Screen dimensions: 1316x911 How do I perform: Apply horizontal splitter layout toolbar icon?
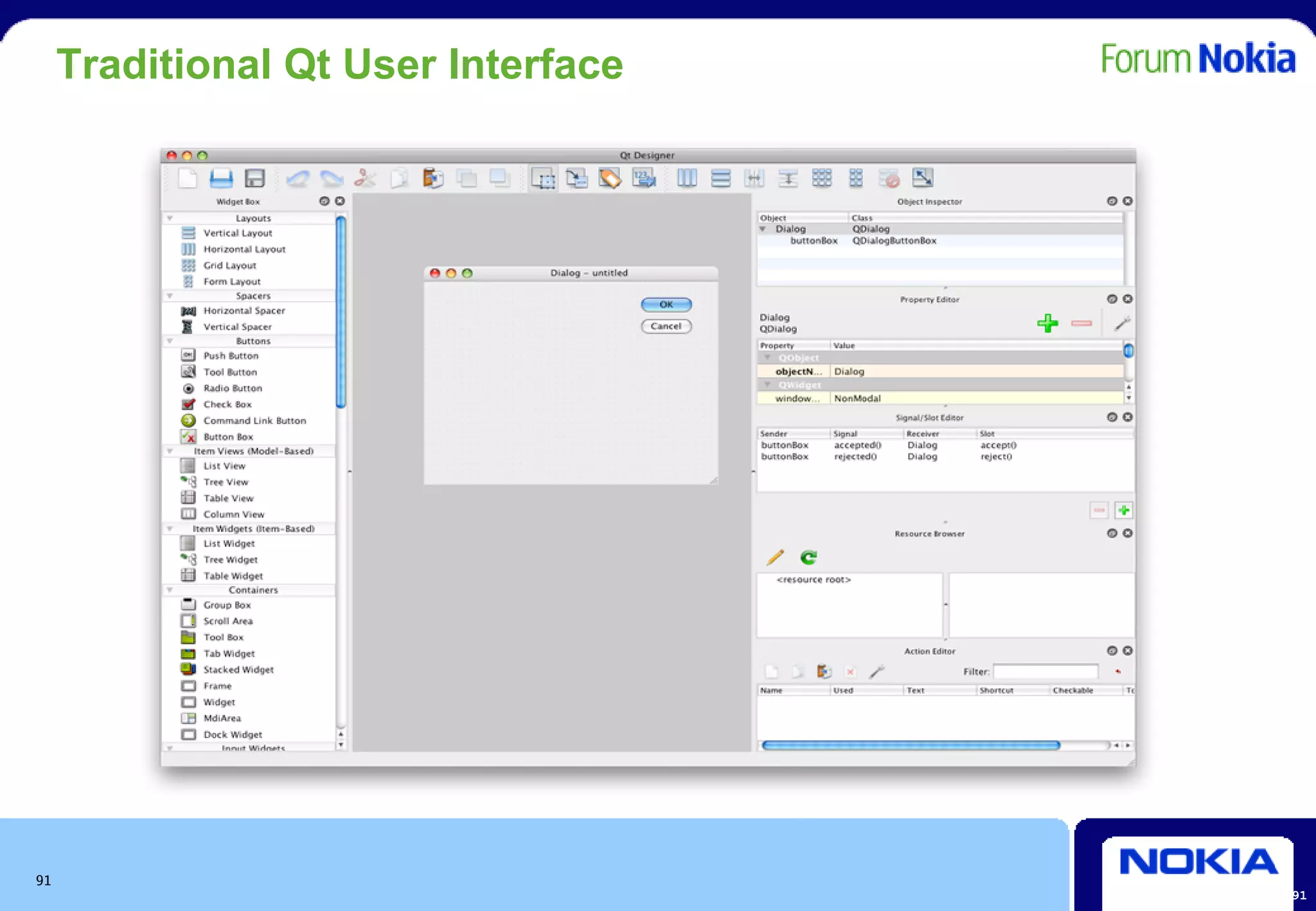pos(754,178)
